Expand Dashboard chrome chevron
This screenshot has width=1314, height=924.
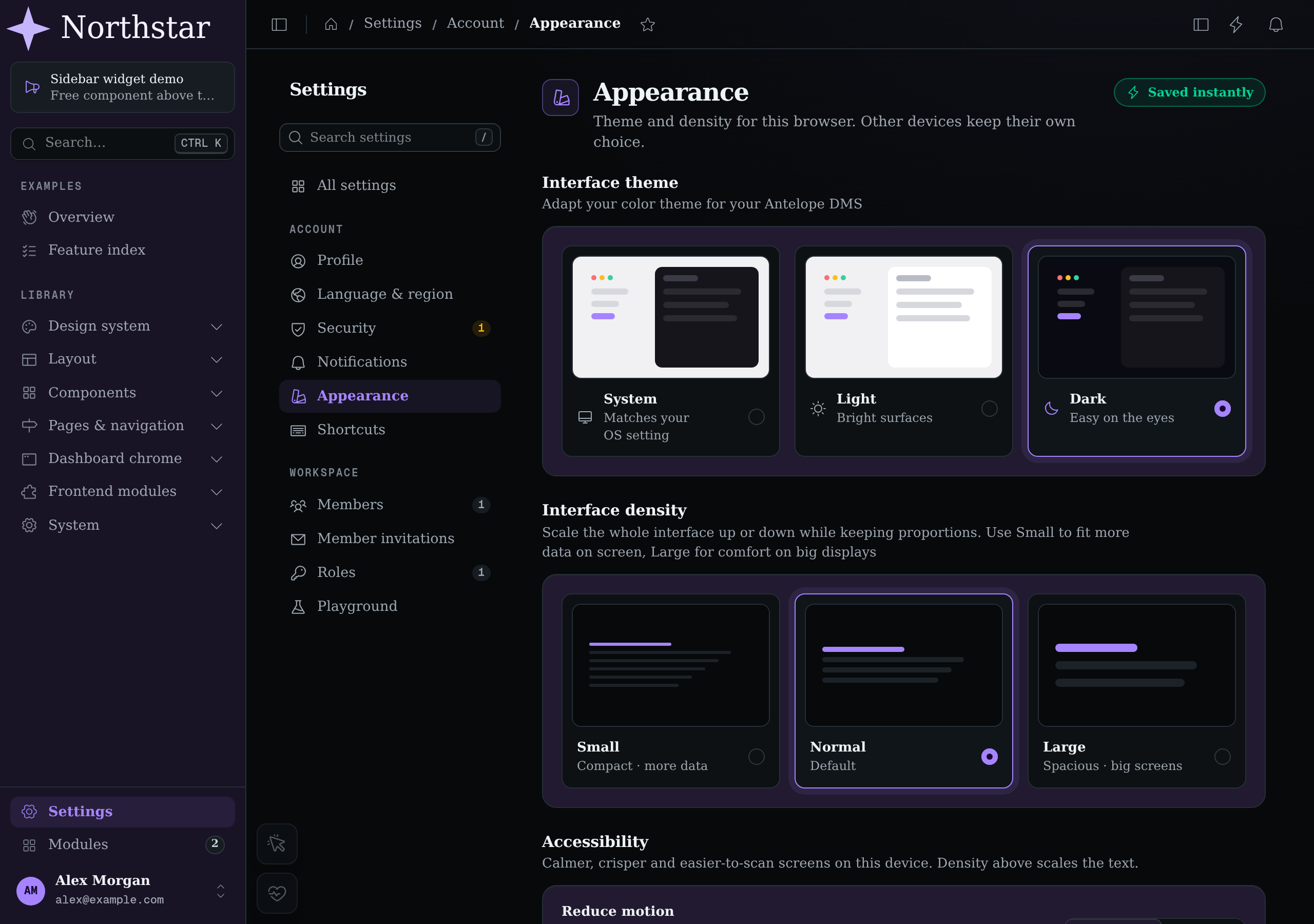216,459
